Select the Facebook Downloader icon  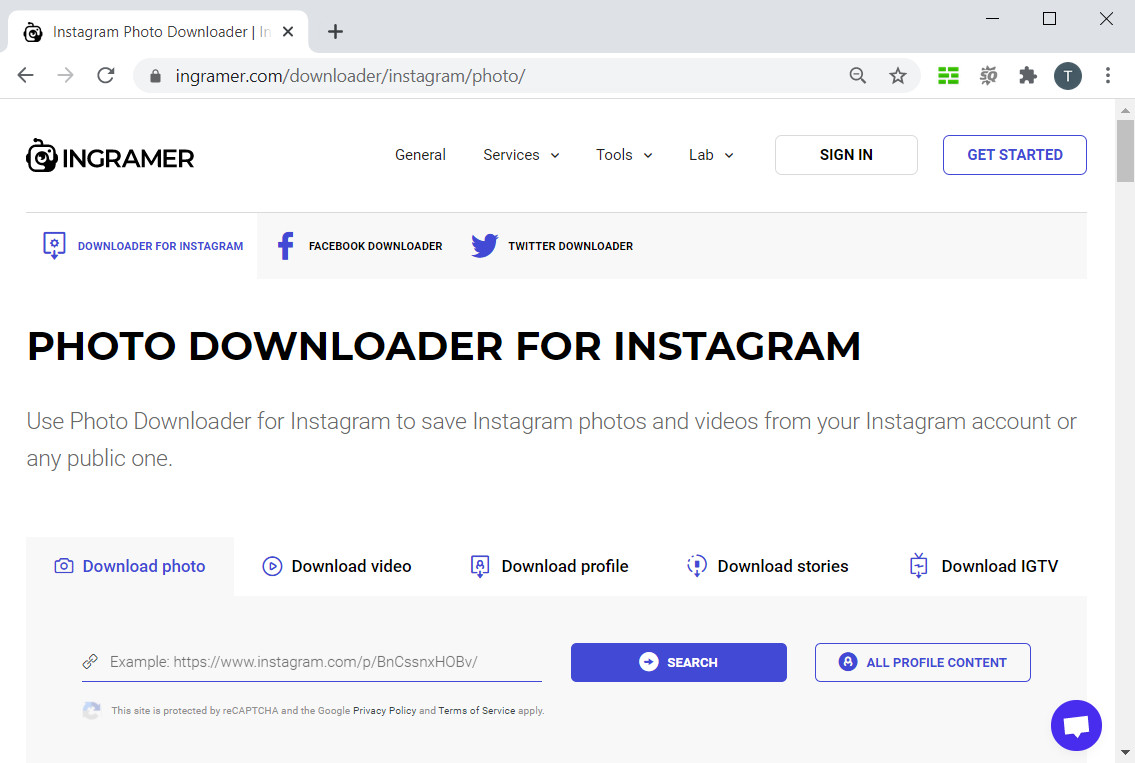click(x=285, y=245)
